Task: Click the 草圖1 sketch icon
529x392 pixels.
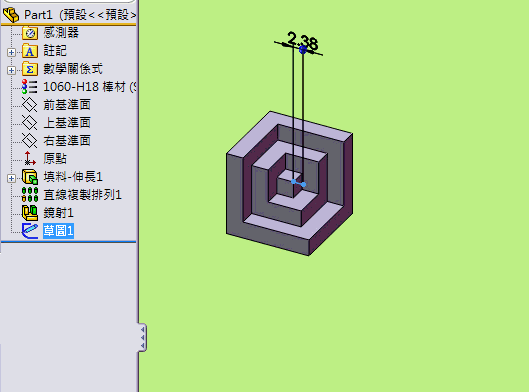Action: 30,231
